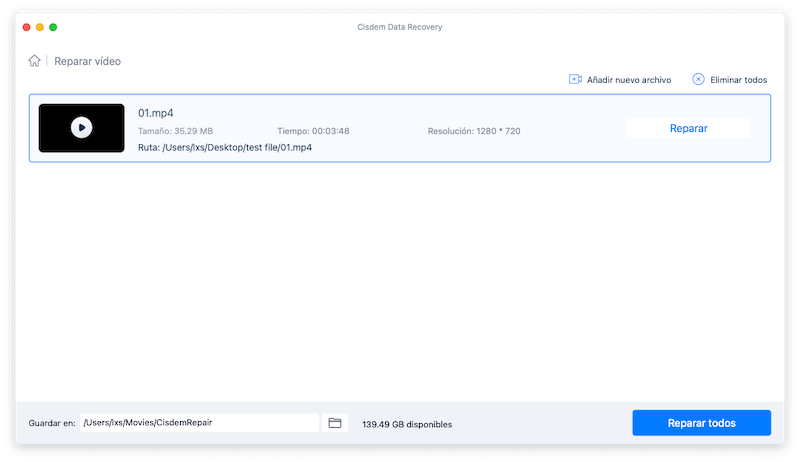Maximize the window with green button

tap(53, 27)
